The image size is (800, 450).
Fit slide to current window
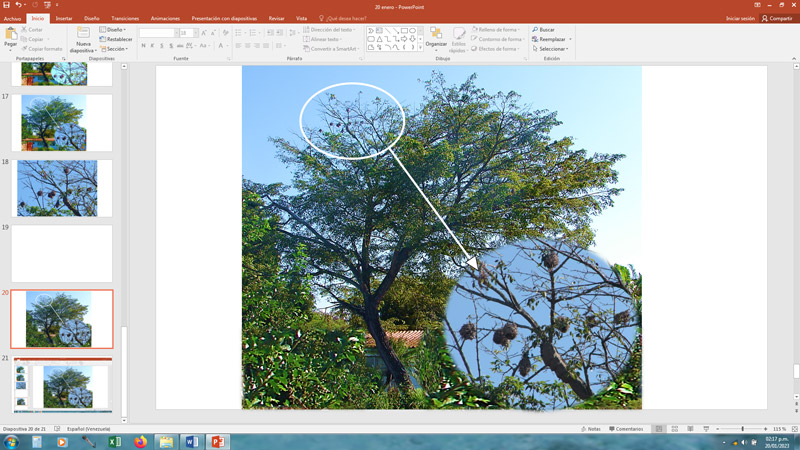794,429
